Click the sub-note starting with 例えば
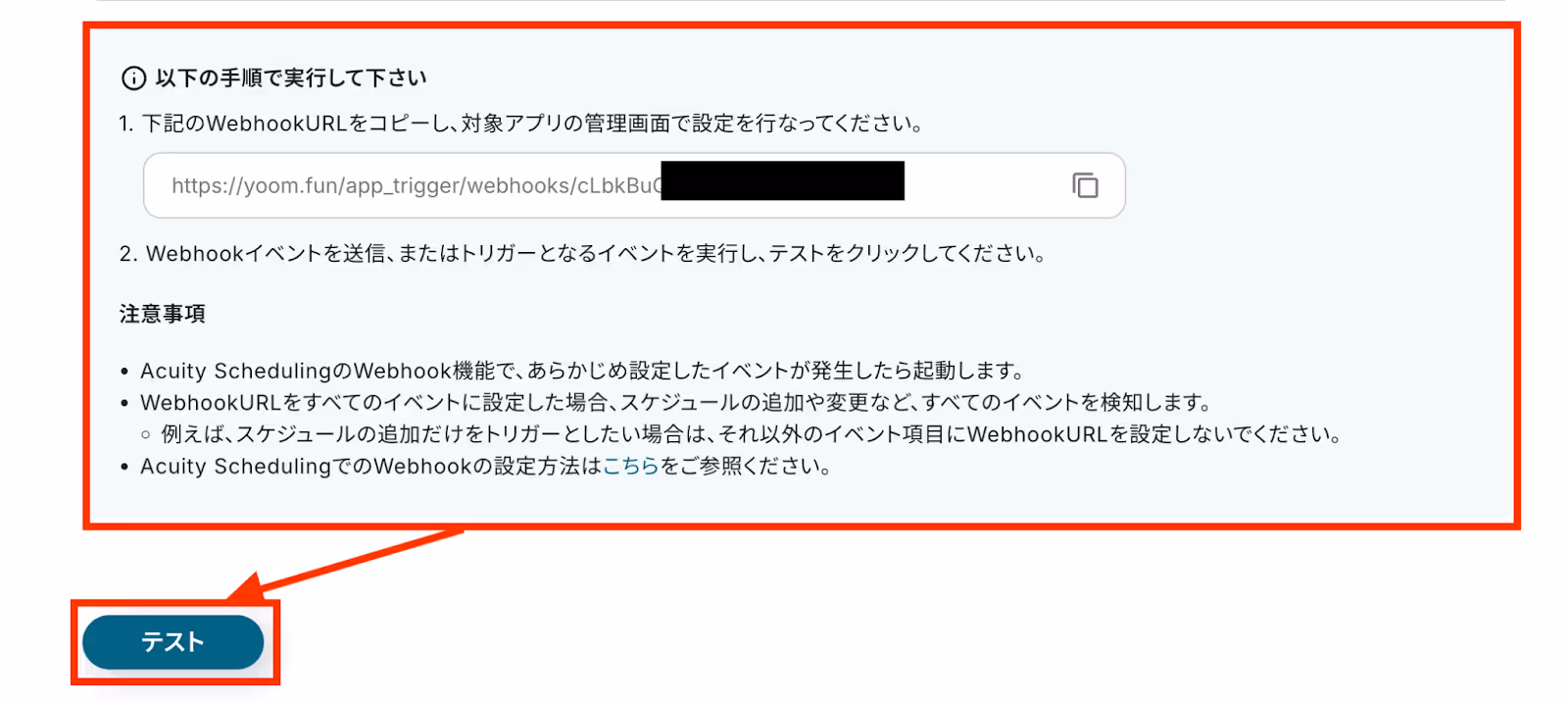The width and height of the screenshot is (1568, 703). tap(751, 434)
